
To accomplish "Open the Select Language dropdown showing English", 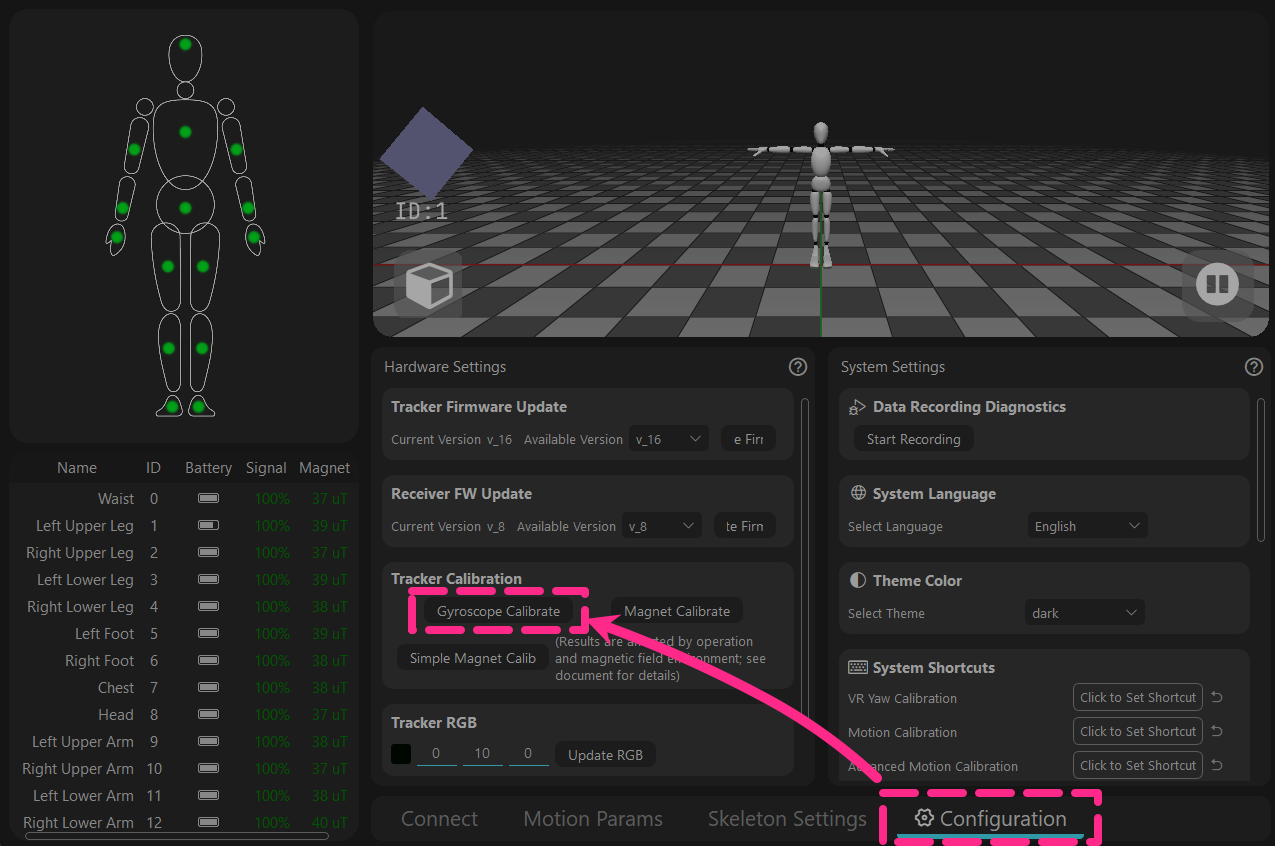I will 1087,526.
